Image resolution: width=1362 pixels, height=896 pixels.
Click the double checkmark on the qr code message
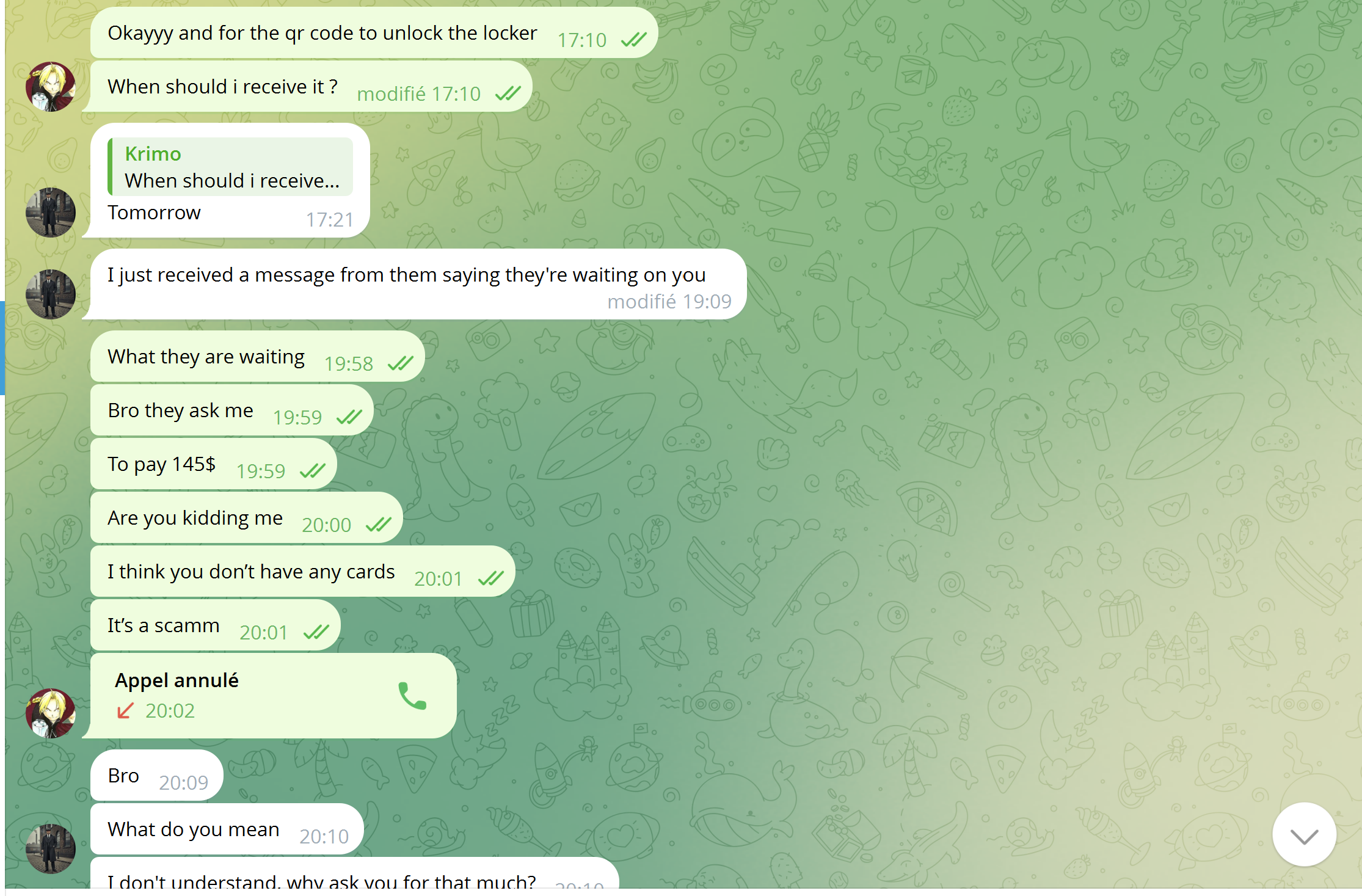tap(633, 40)
